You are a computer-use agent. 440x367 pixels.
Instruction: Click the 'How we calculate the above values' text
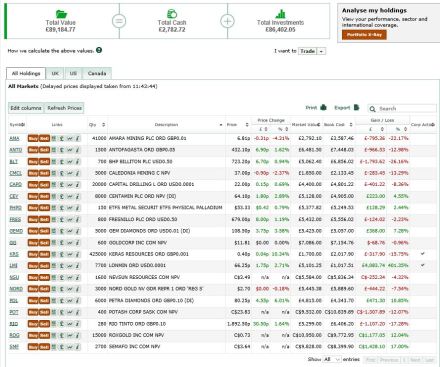[x=51, y=51]
